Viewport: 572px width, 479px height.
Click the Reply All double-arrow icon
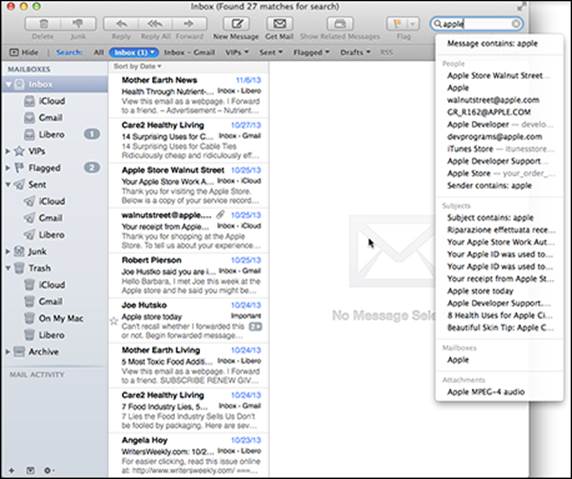(155, 24)
